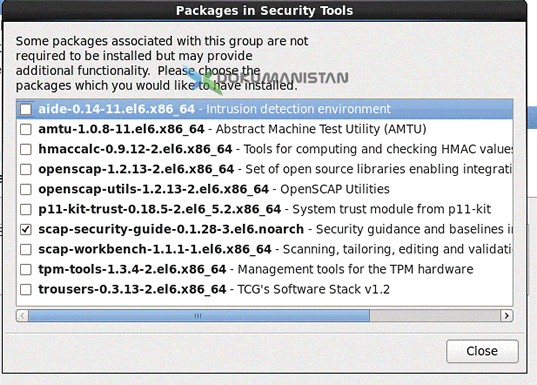Tick the hmaccalc-0.9.12-2 checkbox
537x385 pixels.
pyautogui.click(x=26, y=149)
